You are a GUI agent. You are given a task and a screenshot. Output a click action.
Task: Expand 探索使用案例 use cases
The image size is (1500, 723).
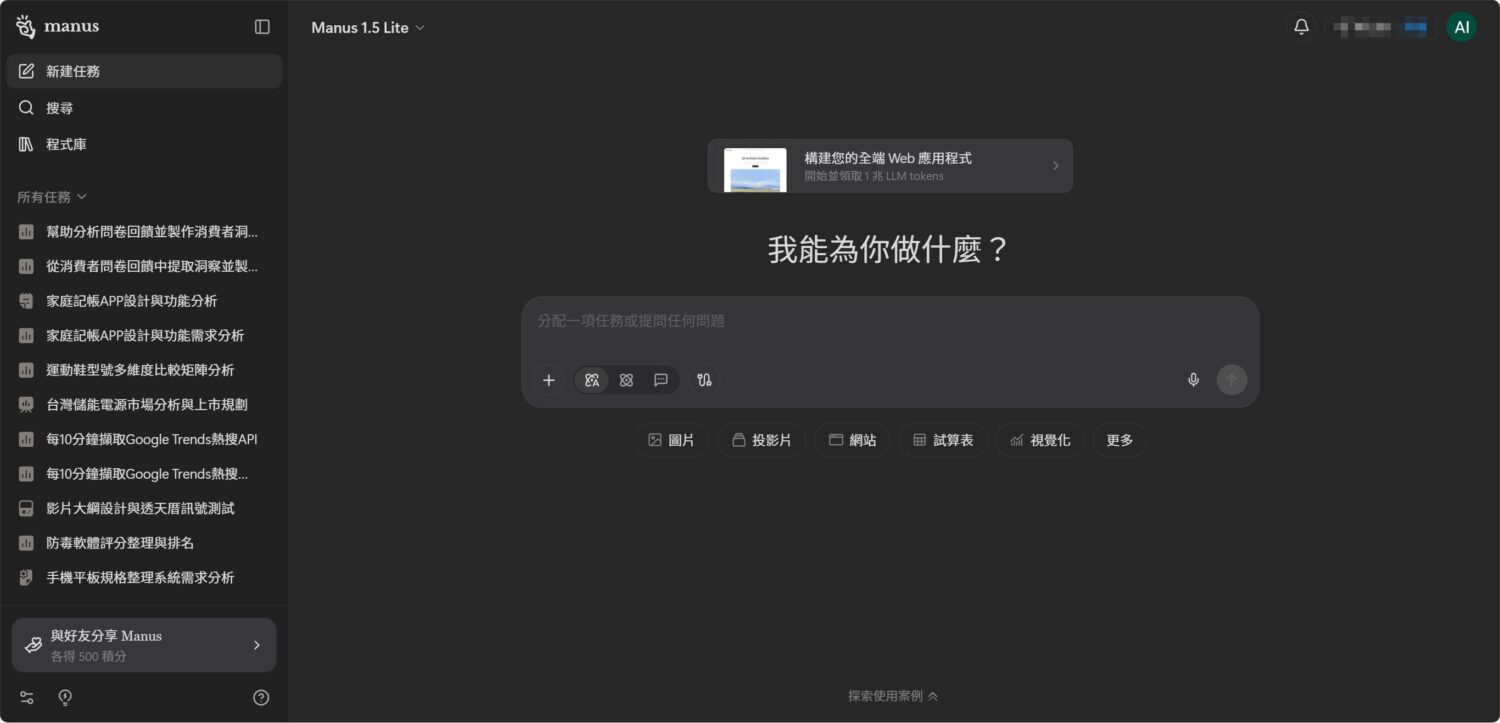893,696
